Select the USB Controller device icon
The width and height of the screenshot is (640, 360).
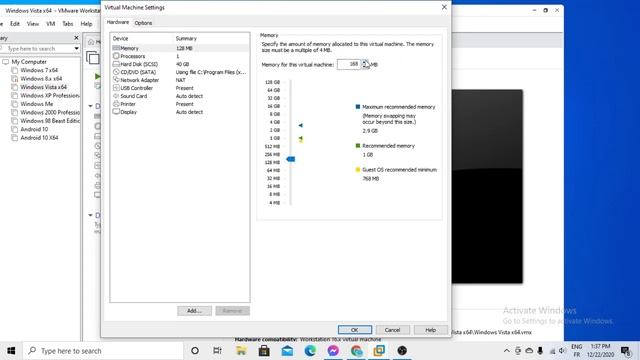pos(116,88)
